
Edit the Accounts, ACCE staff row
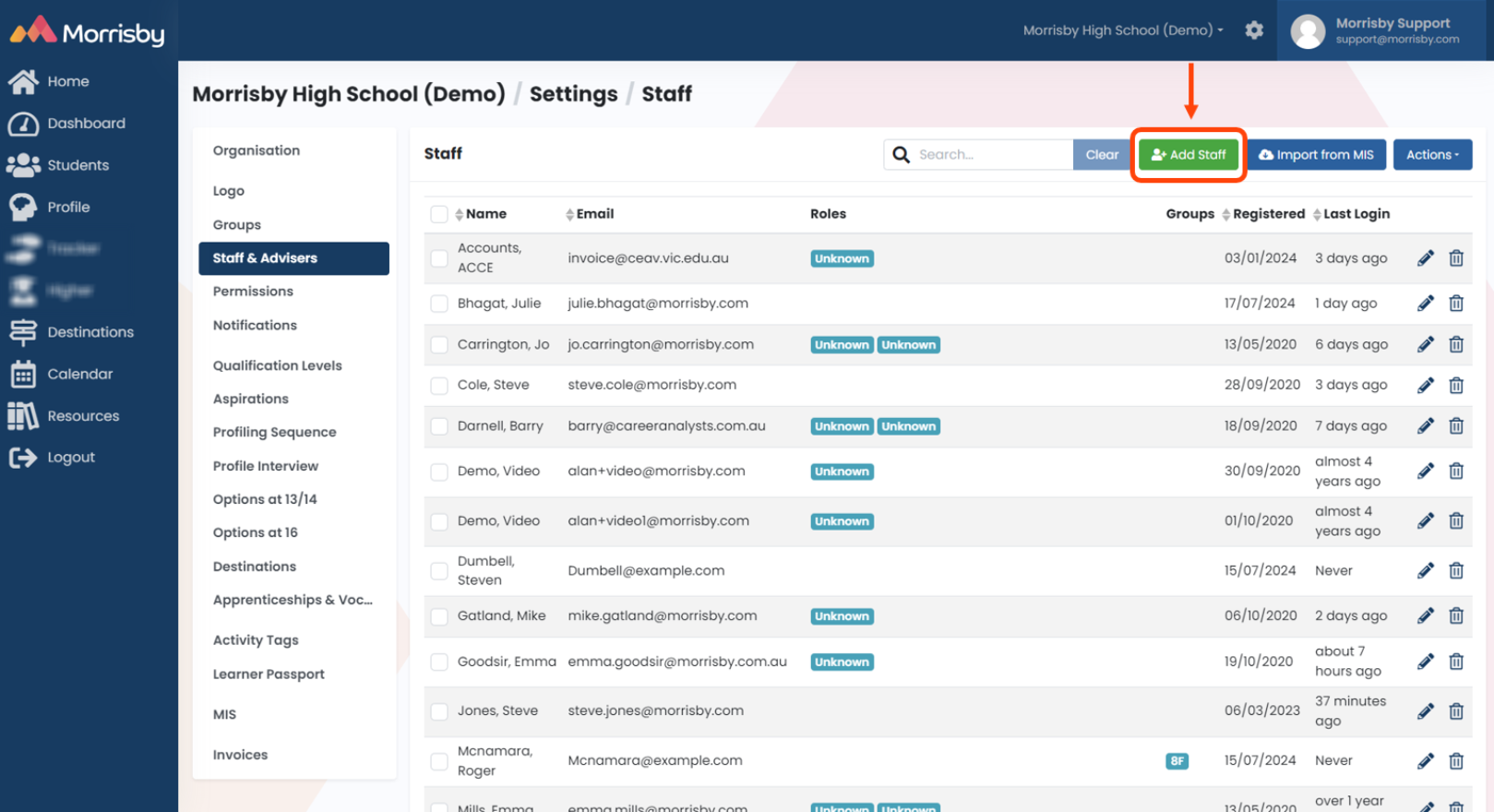click(1426, 258)
